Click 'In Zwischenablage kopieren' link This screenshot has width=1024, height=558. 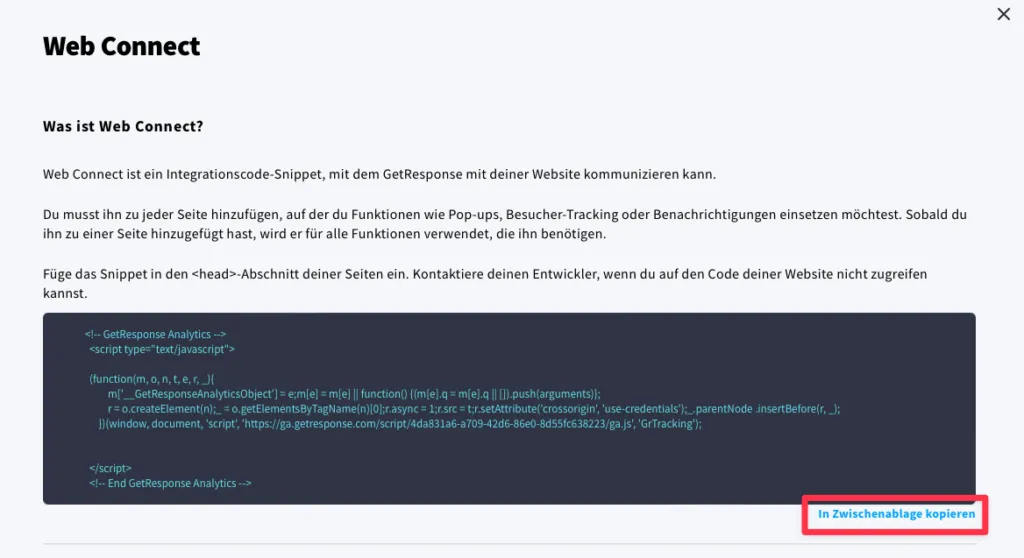click(x=896, y=514)
